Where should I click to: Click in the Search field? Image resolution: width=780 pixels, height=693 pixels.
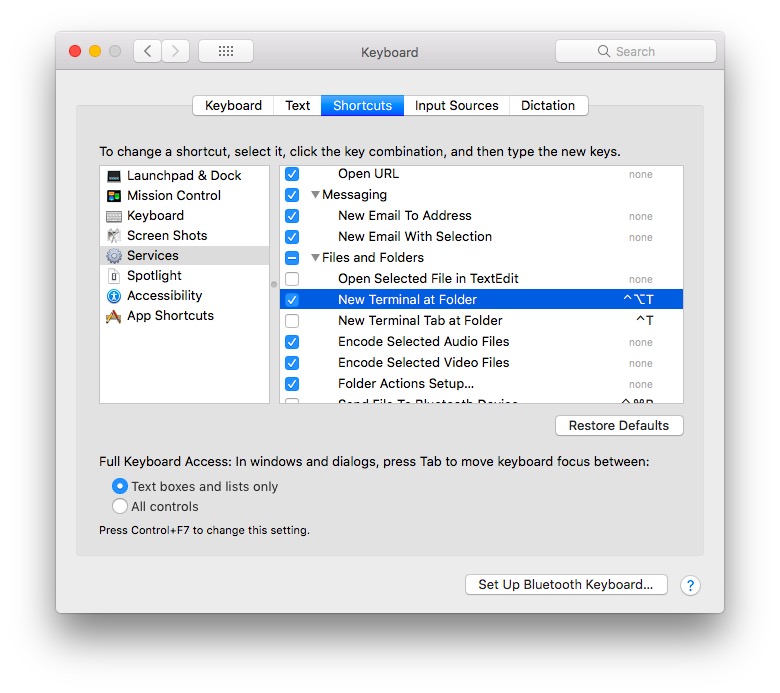pyautogui.click(x=635, y=51)
